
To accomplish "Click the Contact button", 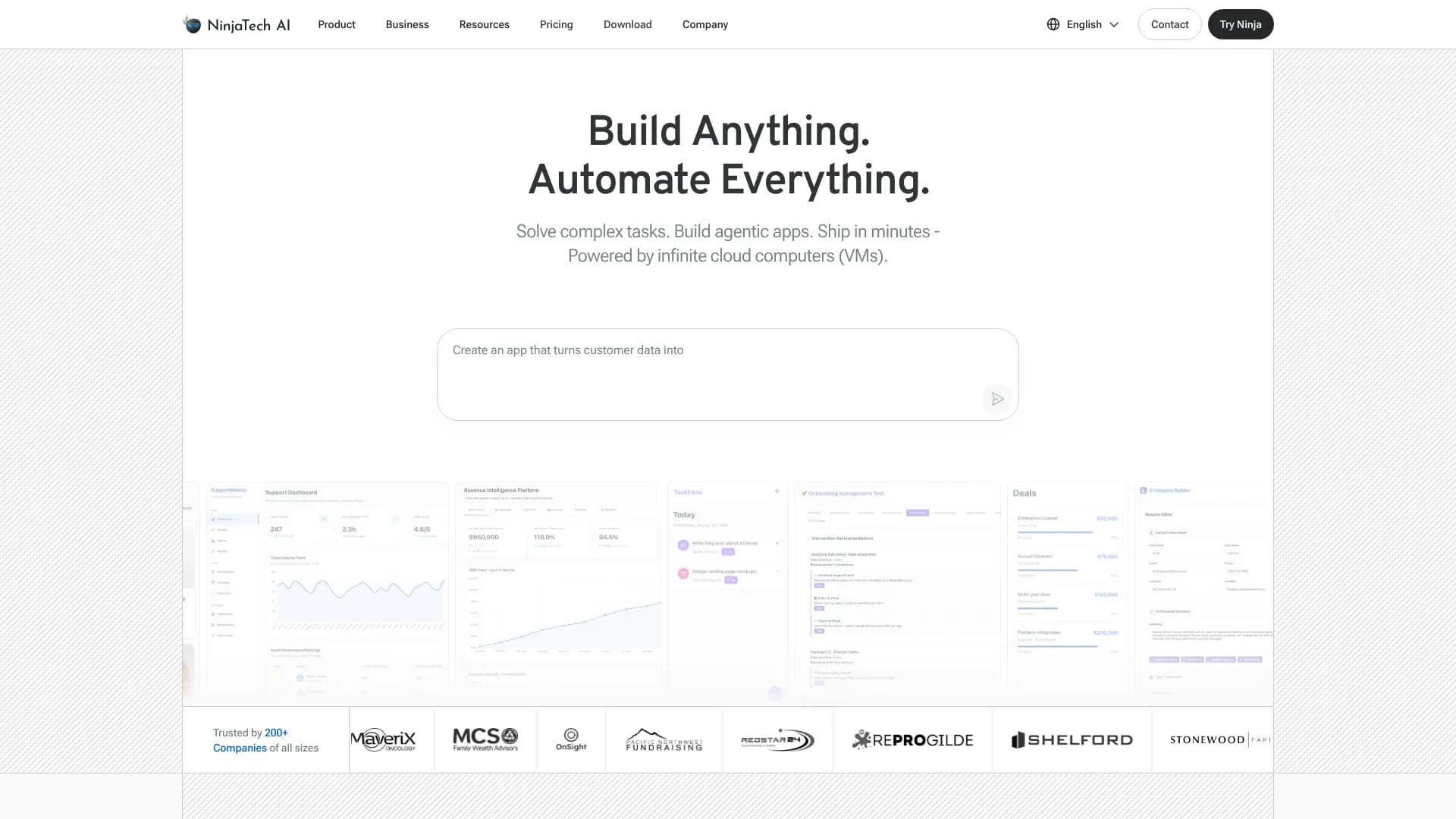I will [1169, 24].
